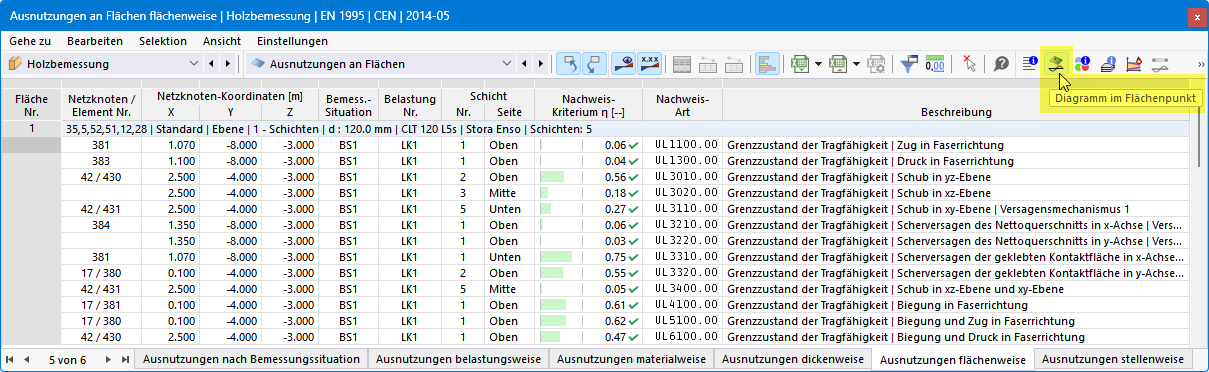This screenshot has width=1209, height=372.
Task: Click the stacked layers info icon
Action: pos(1108,63)
